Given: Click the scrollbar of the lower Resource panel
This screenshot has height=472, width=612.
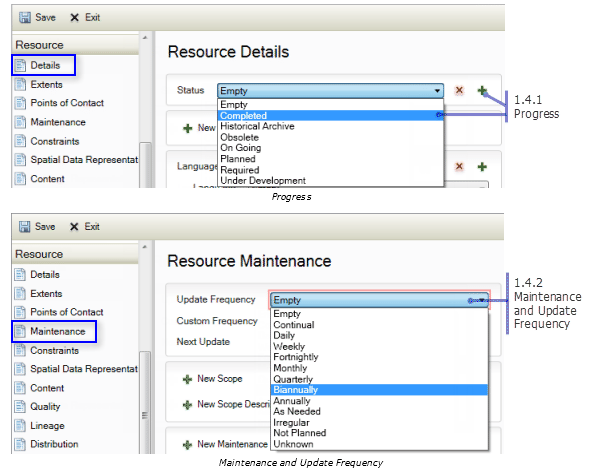Looking at the screenshot, I should point(146,380).
